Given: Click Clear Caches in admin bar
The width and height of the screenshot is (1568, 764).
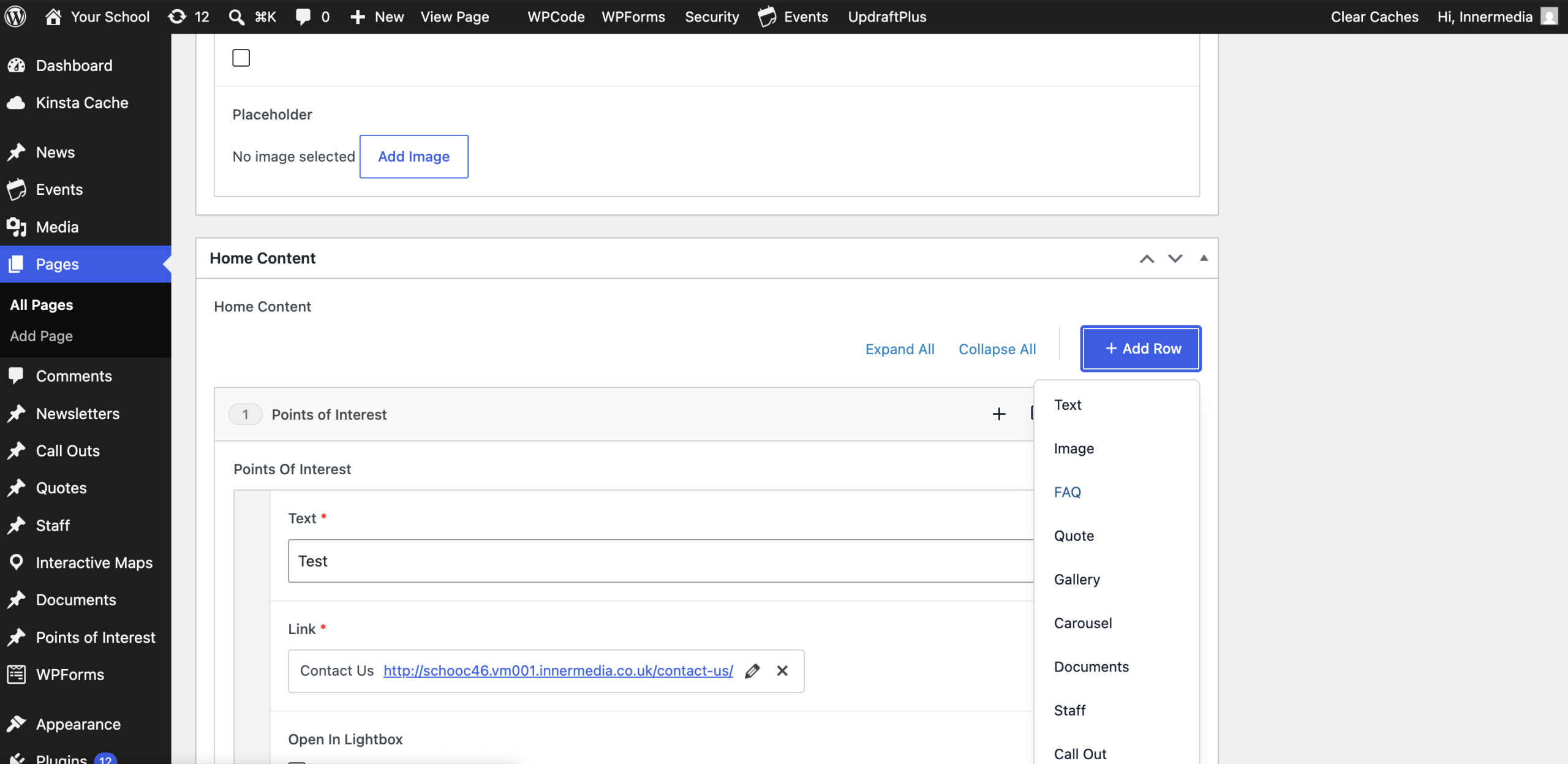Looking at the screenshot, I should pos(1374,17).
